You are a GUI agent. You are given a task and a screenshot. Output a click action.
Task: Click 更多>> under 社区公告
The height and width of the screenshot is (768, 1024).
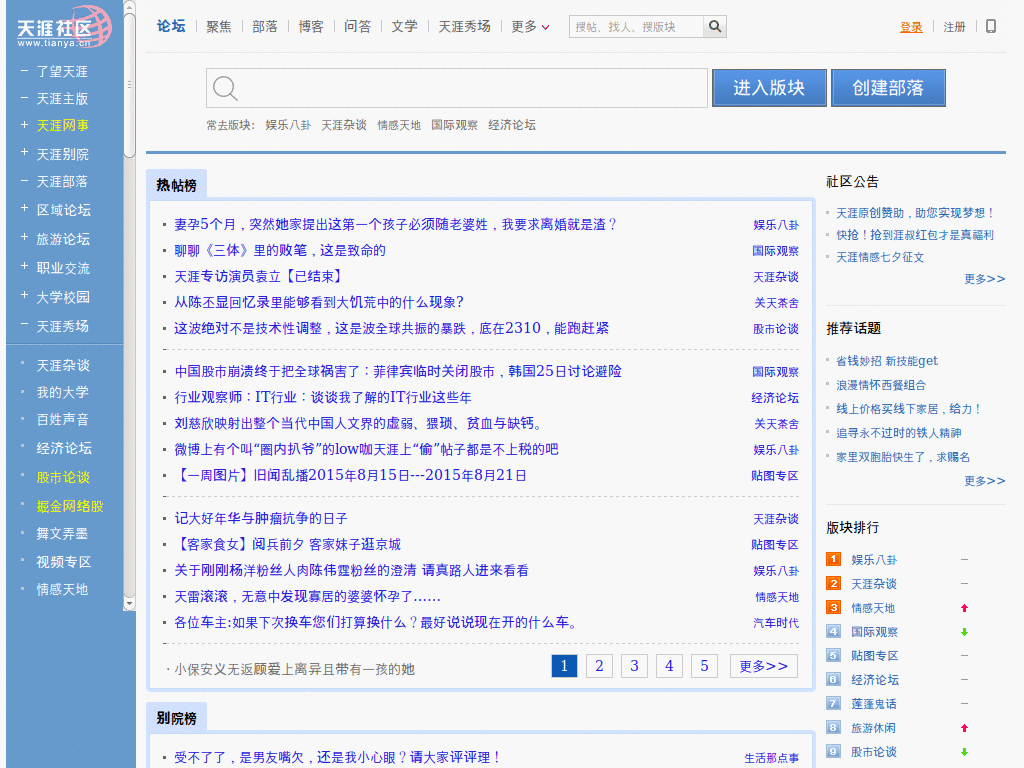[984, 279]
